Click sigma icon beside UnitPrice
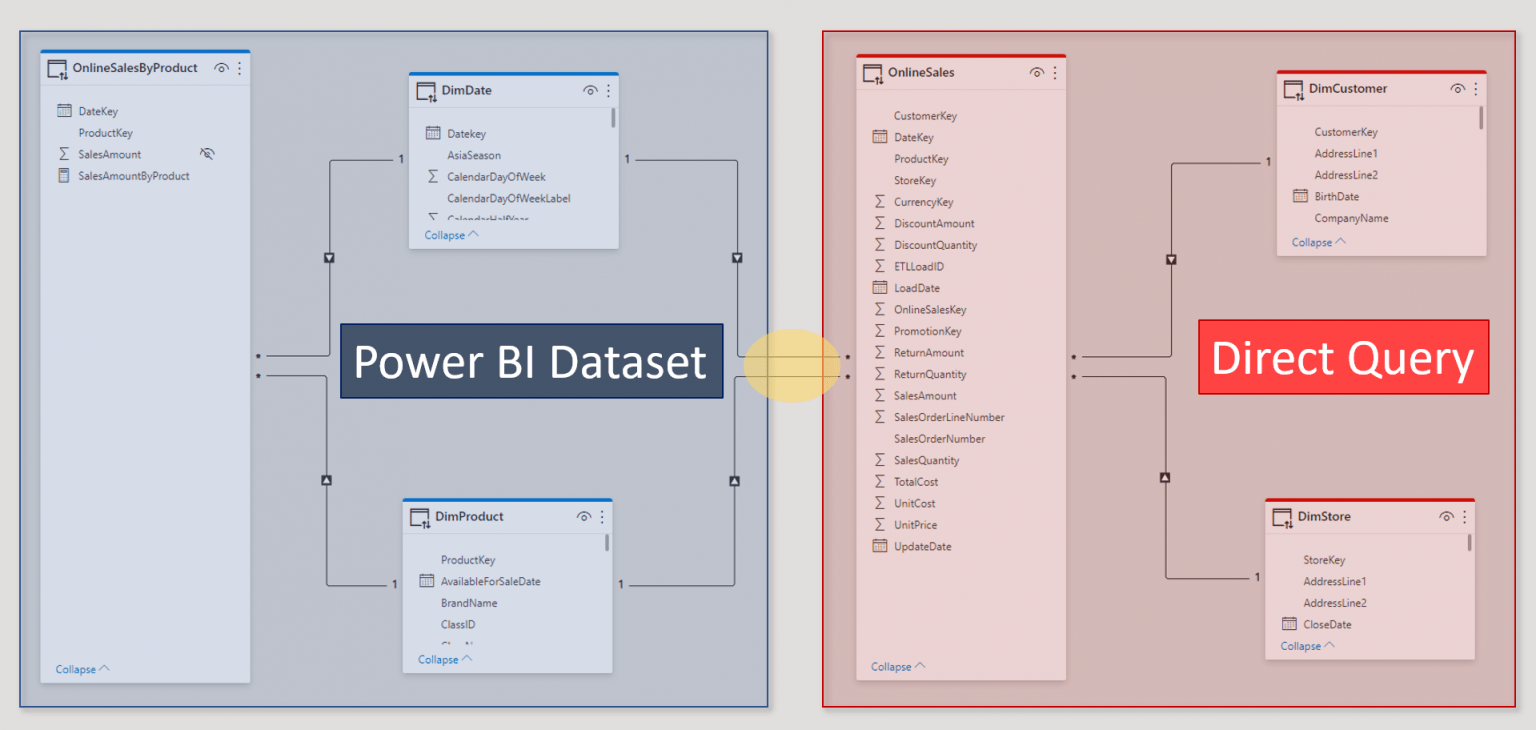The image size is (1536, 730). coord(880,525)
